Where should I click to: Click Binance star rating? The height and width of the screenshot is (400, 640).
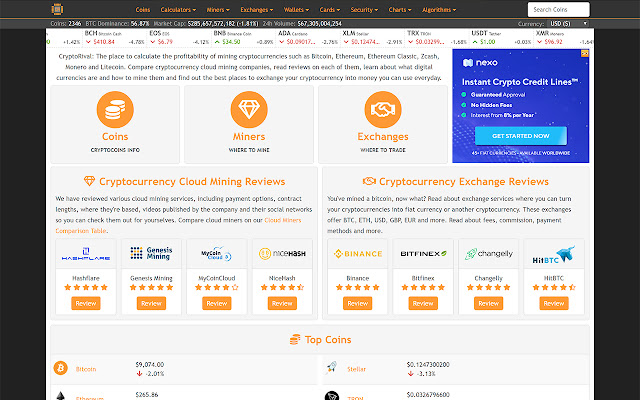pos(358,287)
